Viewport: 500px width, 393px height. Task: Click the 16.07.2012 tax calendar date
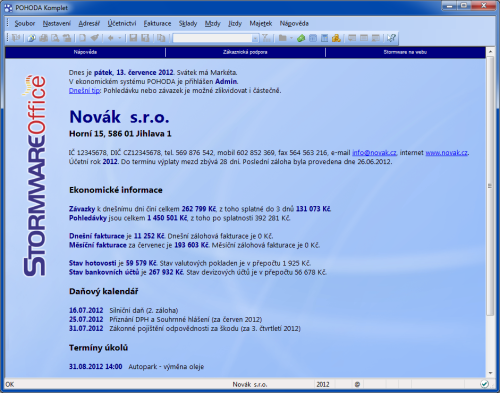86,310
